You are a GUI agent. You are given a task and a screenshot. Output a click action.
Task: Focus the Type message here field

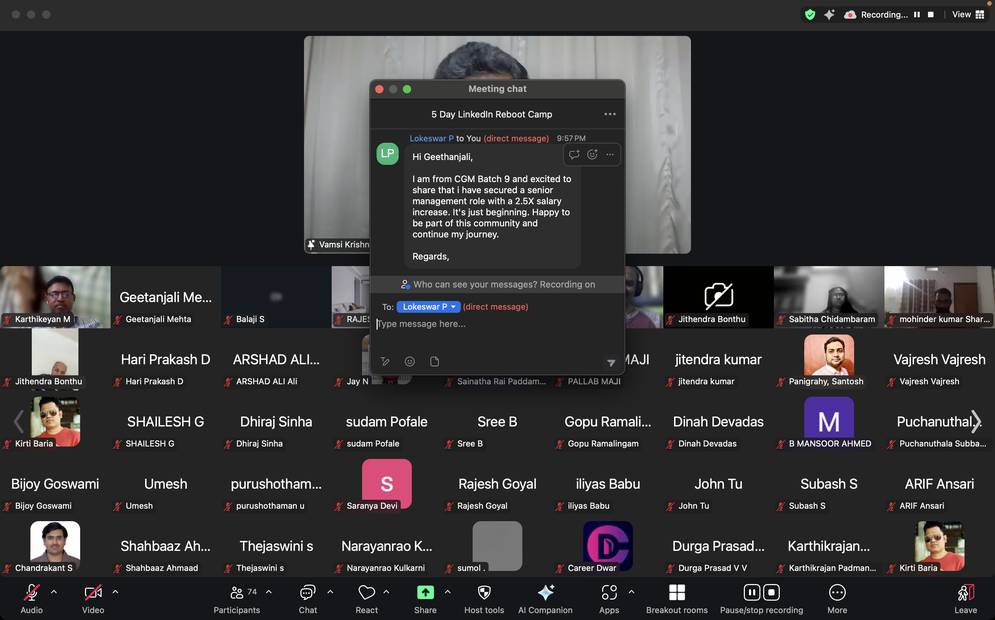coord(497,324)
